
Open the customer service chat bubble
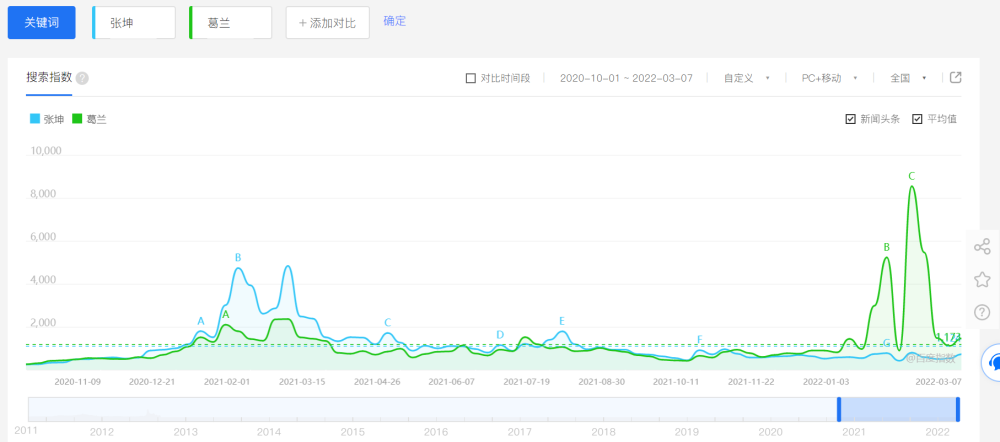[993, 361]
